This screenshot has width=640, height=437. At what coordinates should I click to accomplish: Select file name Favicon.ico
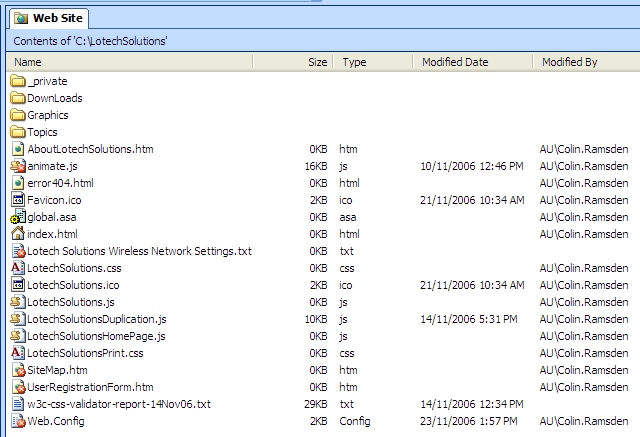coord(54,200)
